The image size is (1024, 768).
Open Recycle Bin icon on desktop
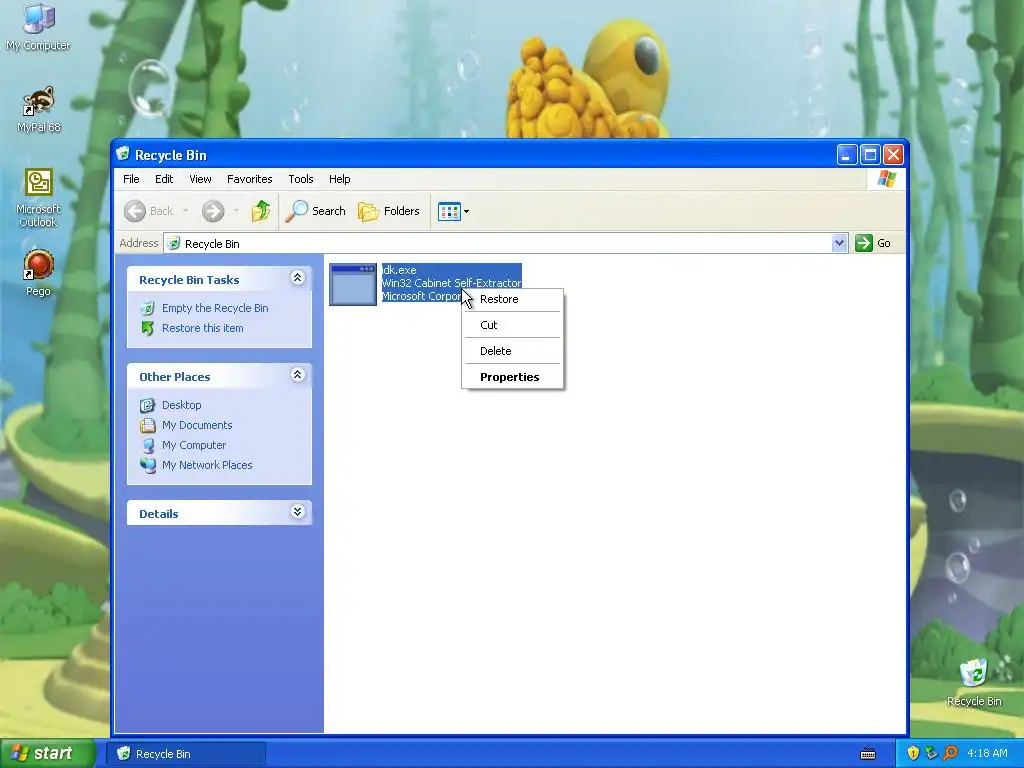[974, 683]
